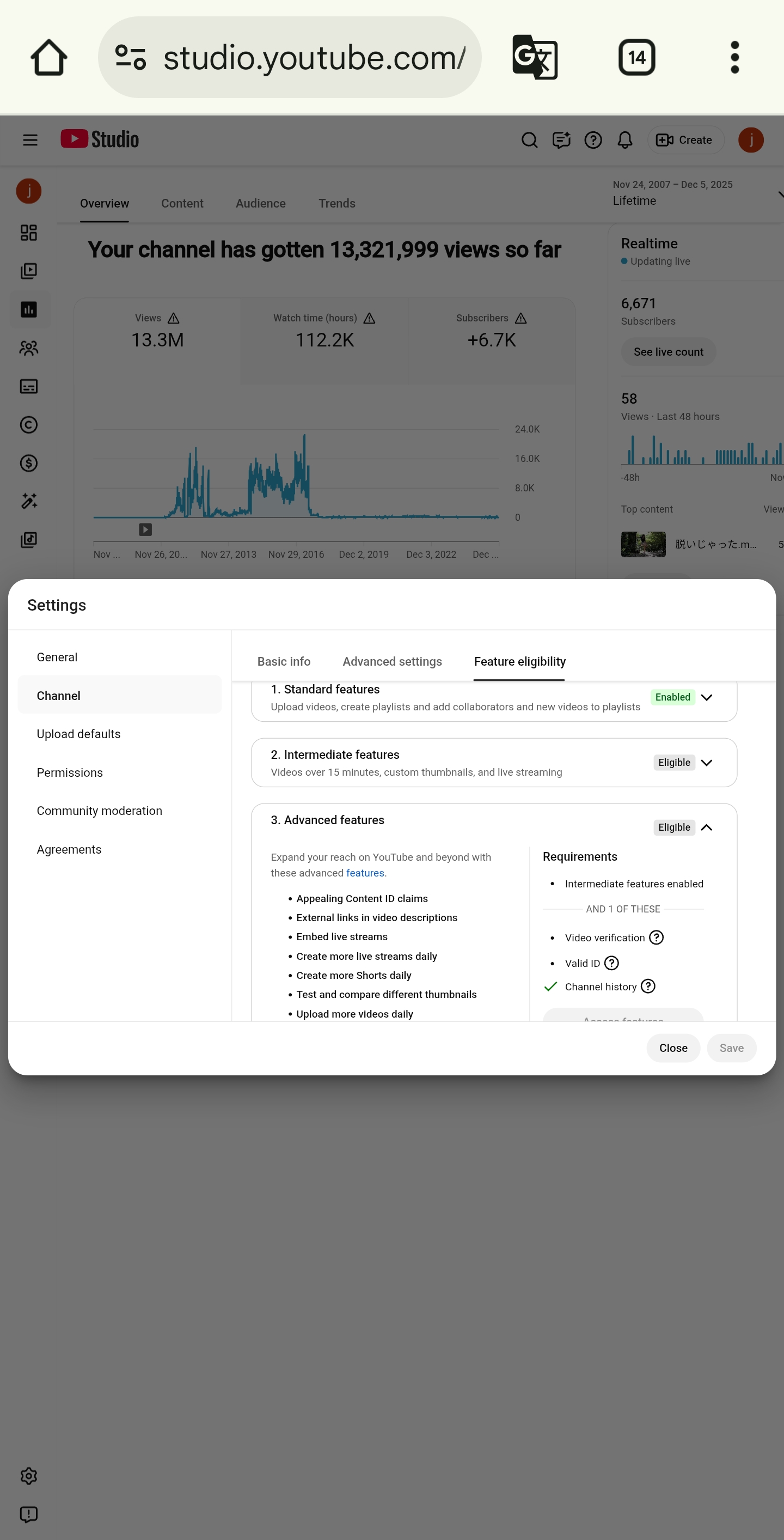This screenshot has height=1540, width=784.
Task: Open the Settings gear in left sidebar
Action: click(x=29, y=1476)
